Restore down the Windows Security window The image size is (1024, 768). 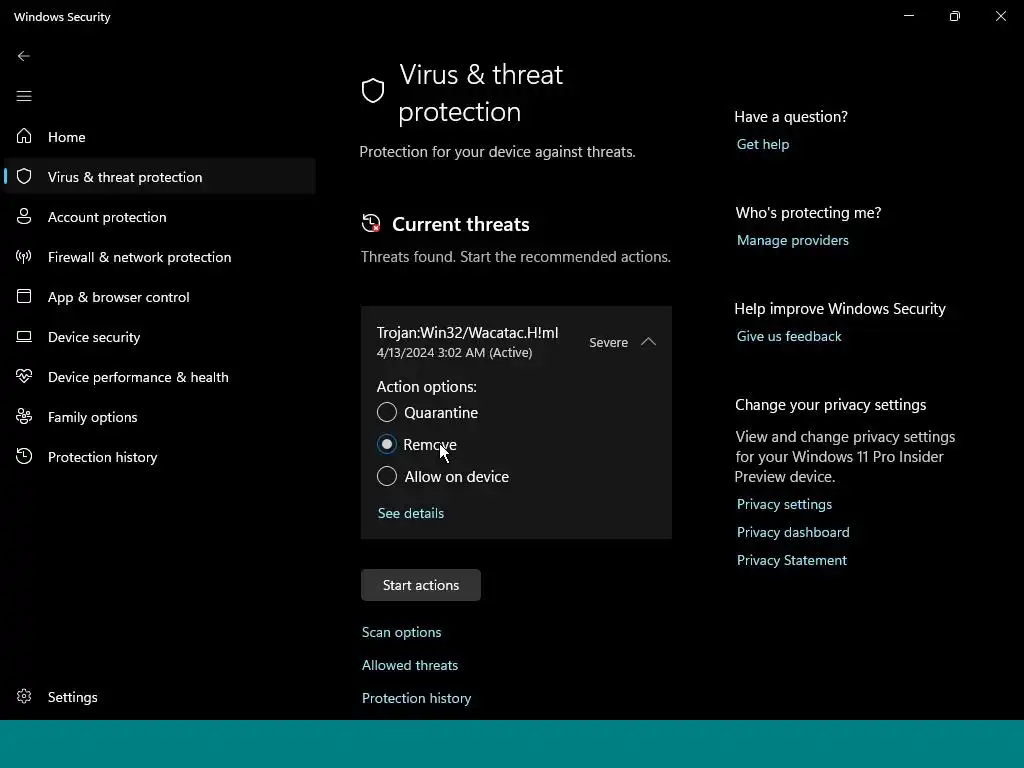[x=955, y=16]
